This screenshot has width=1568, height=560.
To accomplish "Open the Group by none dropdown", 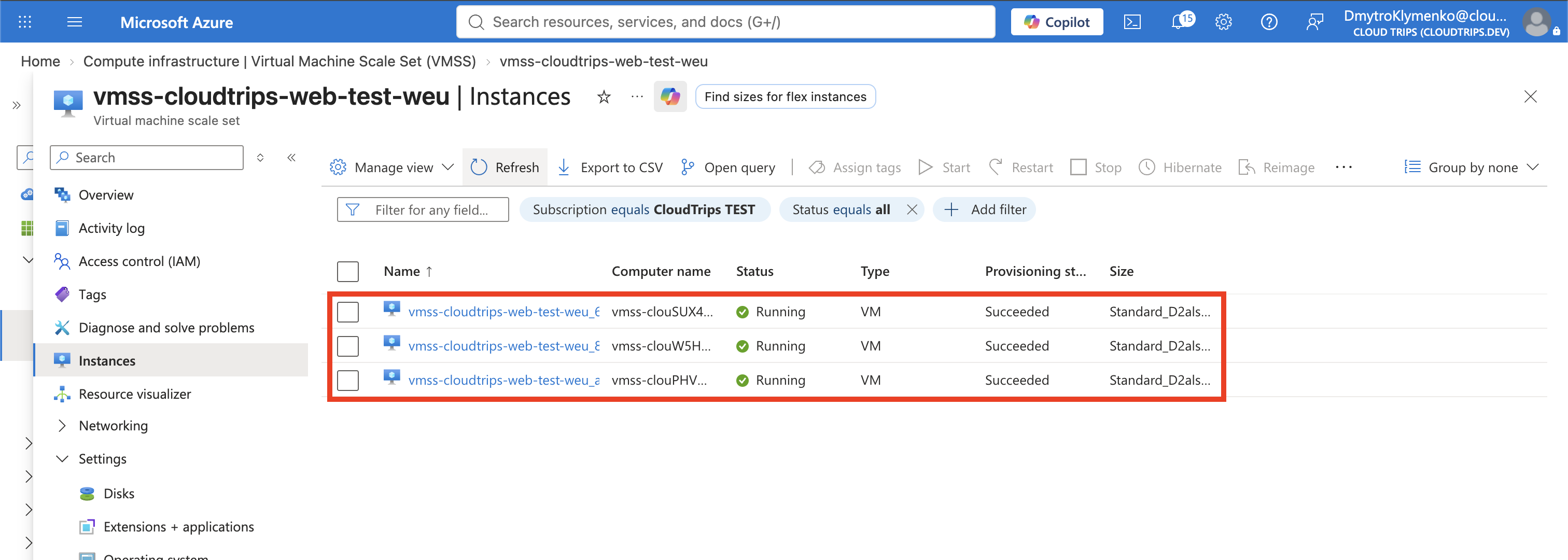I will pyautogui.click(x=1471, y=167).
